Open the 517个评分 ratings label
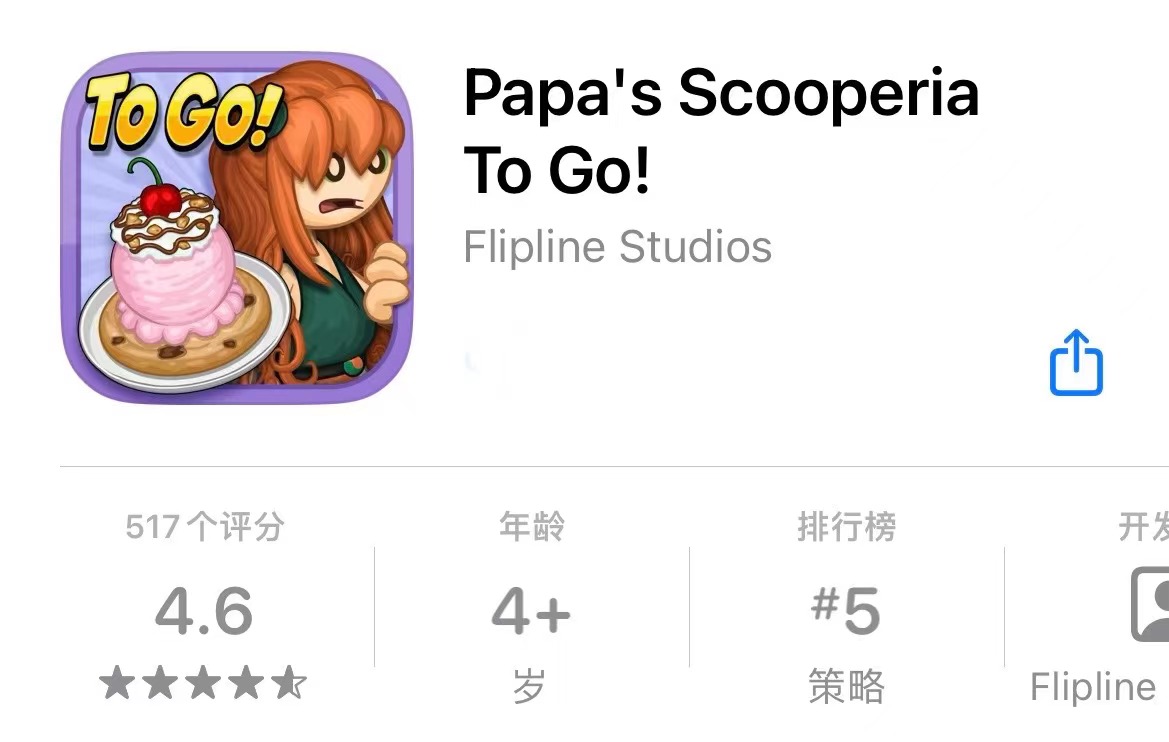1169x742 pixels. [x=205, y=526]
